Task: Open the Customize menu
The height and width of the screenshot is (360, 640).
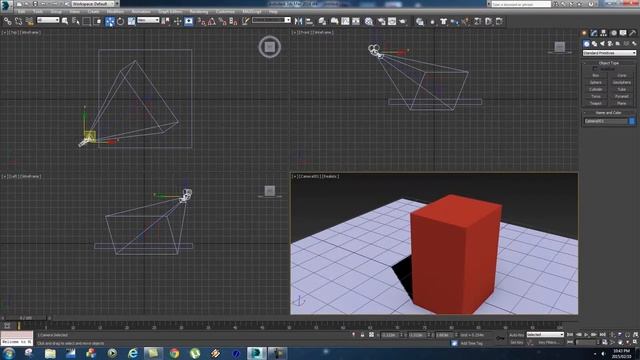Action: (225, 12)
